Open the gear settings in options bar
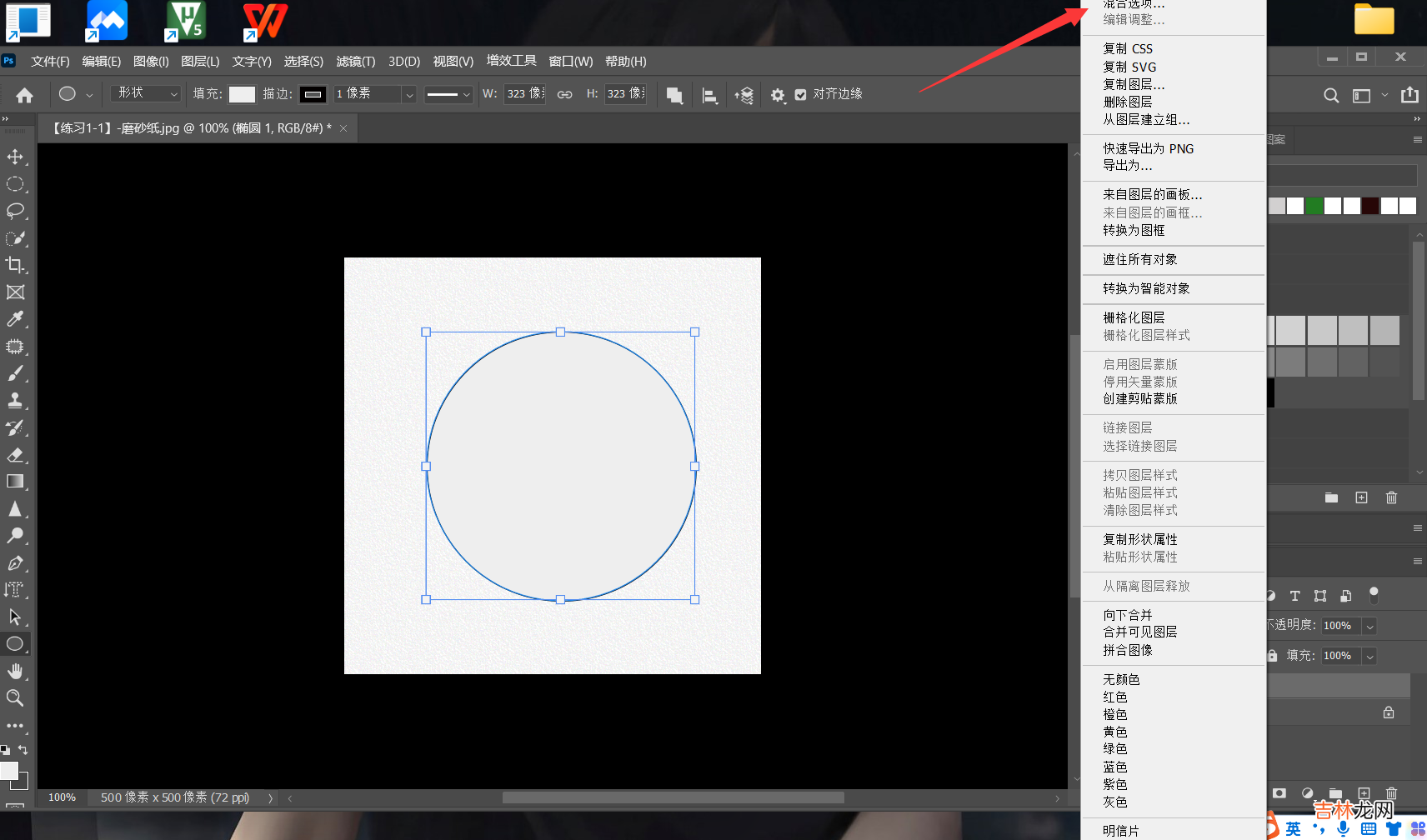Image resolution: width=1427 pixels, height=840 pixels. pos(778,95)
